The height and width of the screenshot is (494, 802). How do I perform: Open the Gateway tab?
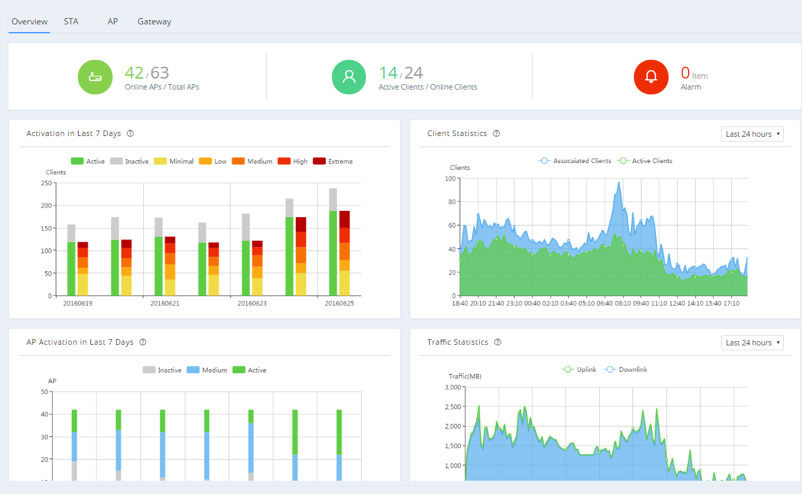tap(154, 21)
